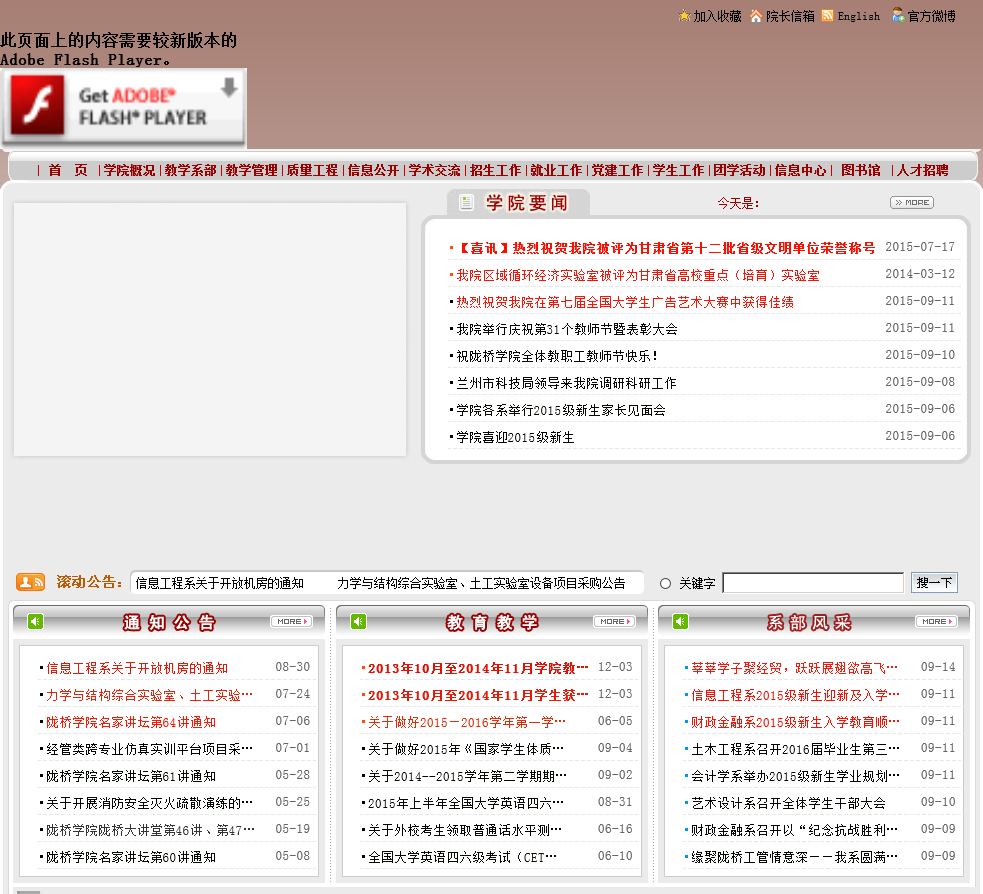Click the 官方微博 person icon
Screen dimensions: 983x894
coord(898,15)
